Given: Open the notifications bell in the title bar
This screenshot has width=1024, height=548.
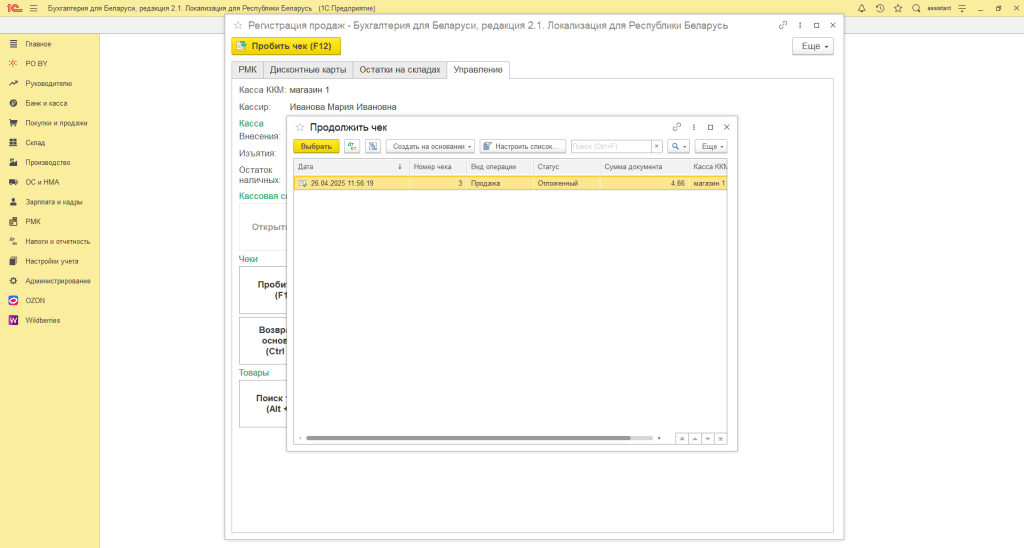Looking at the screenshot, I should pyautogui.click(x=861, y=8).
